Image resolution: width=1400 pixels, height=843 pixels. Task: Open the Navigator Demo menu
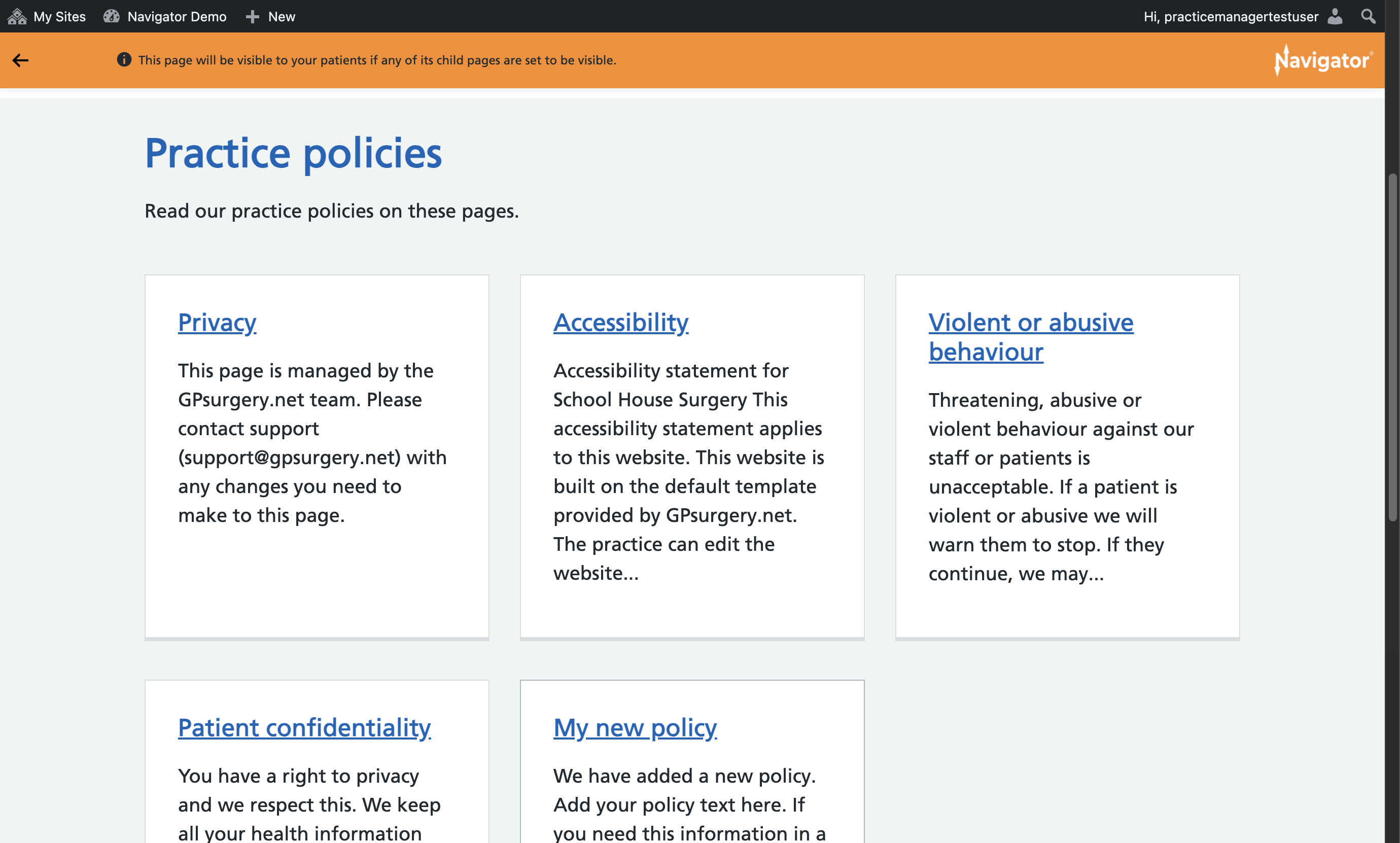165,16
